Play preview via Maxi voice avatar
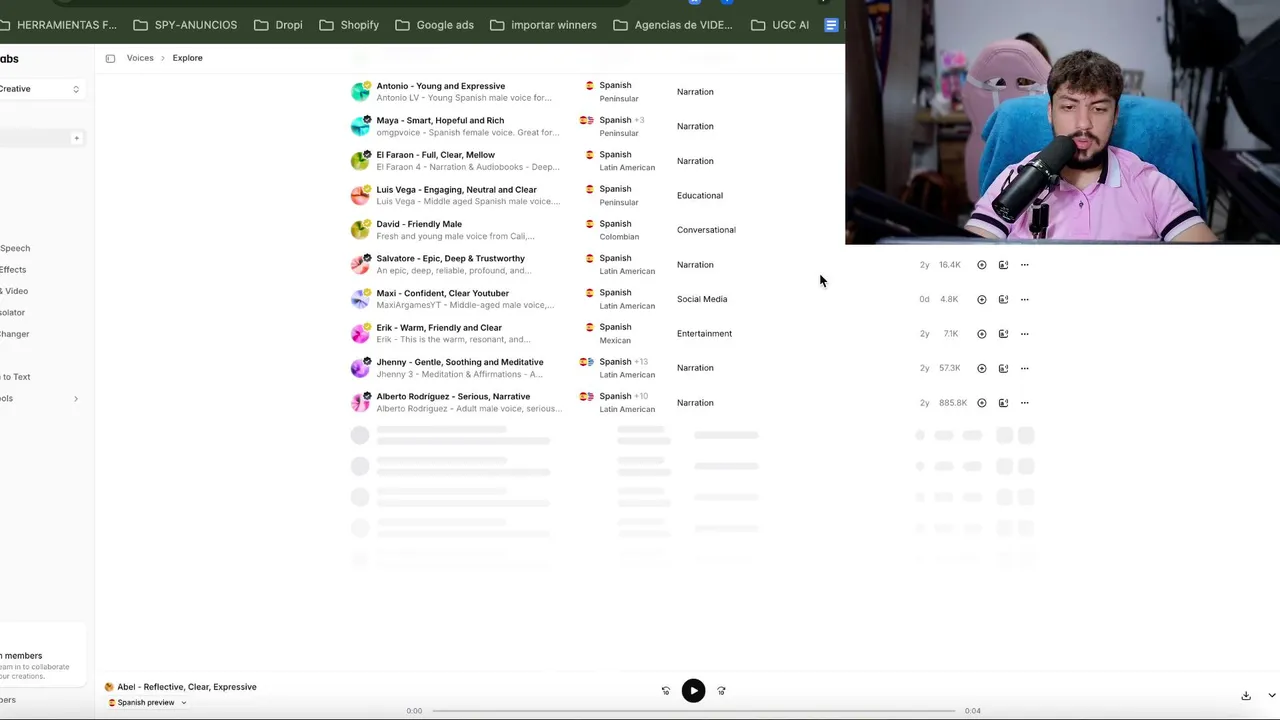Image resolution: width=1280 pixels, height=720 pixels. point(360,299)
